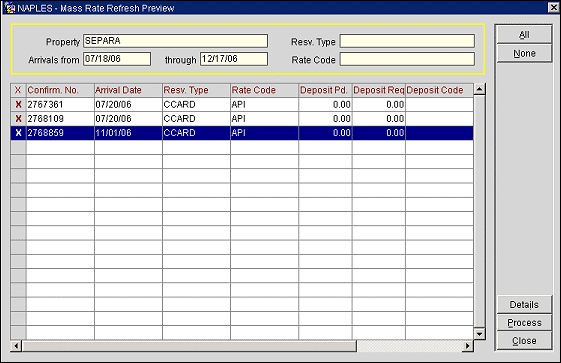Deselect all with the None button
The height and width of the screenshot is (363, 561).
tap(524, 53)
